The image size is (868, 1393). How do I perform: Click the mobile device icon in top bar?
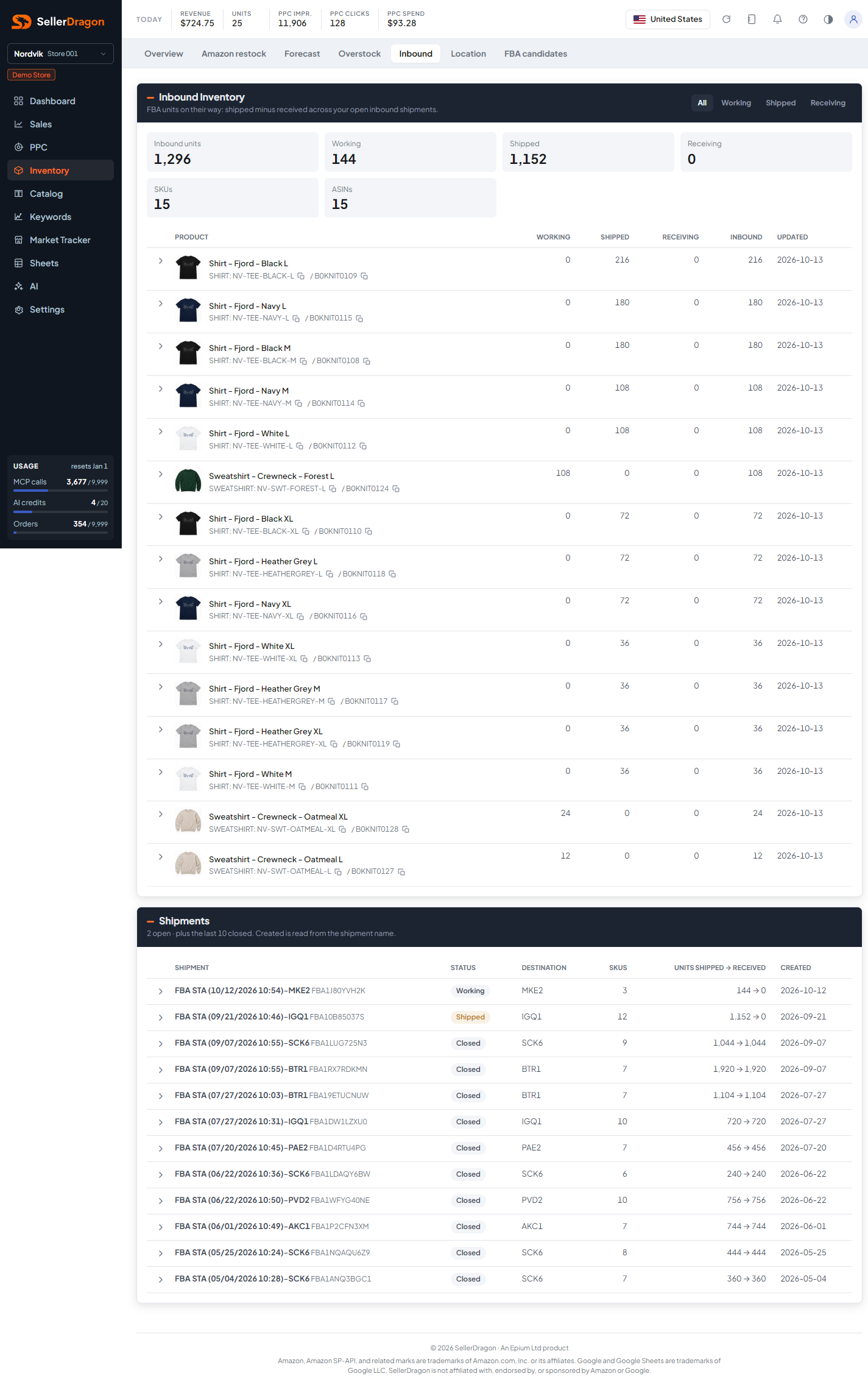tap(752, 19)
